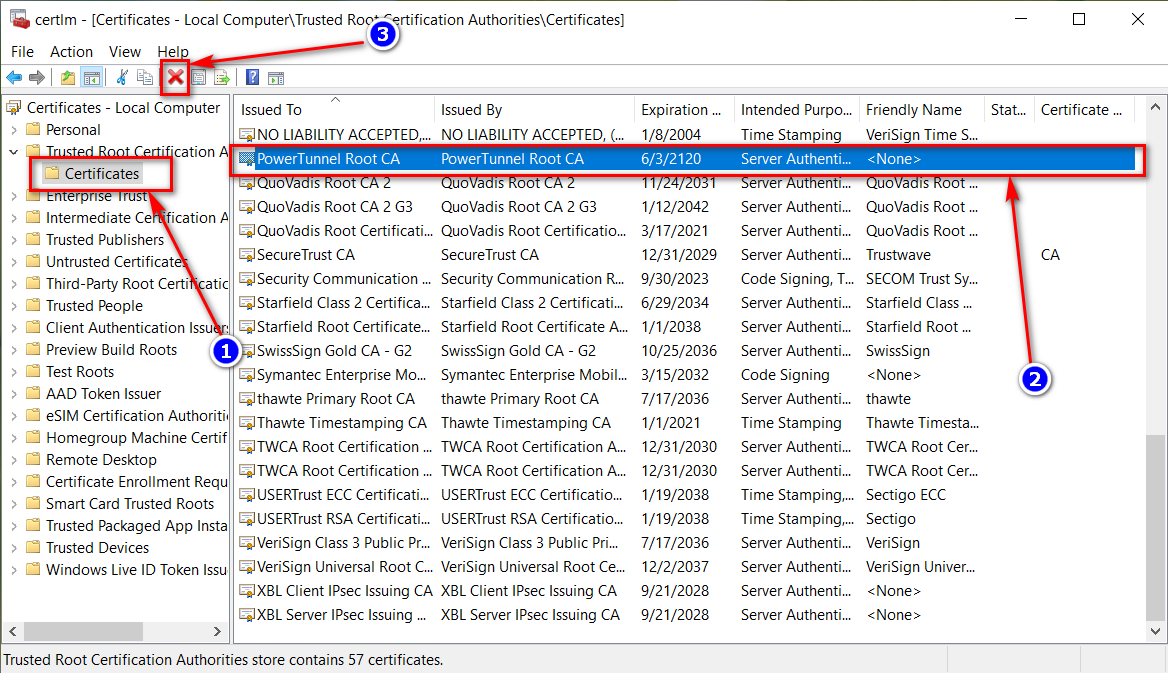Screen dimensions: 1168x673
Task: Select Trusted Packaged App Installation tree item
Action: (137, 525)
